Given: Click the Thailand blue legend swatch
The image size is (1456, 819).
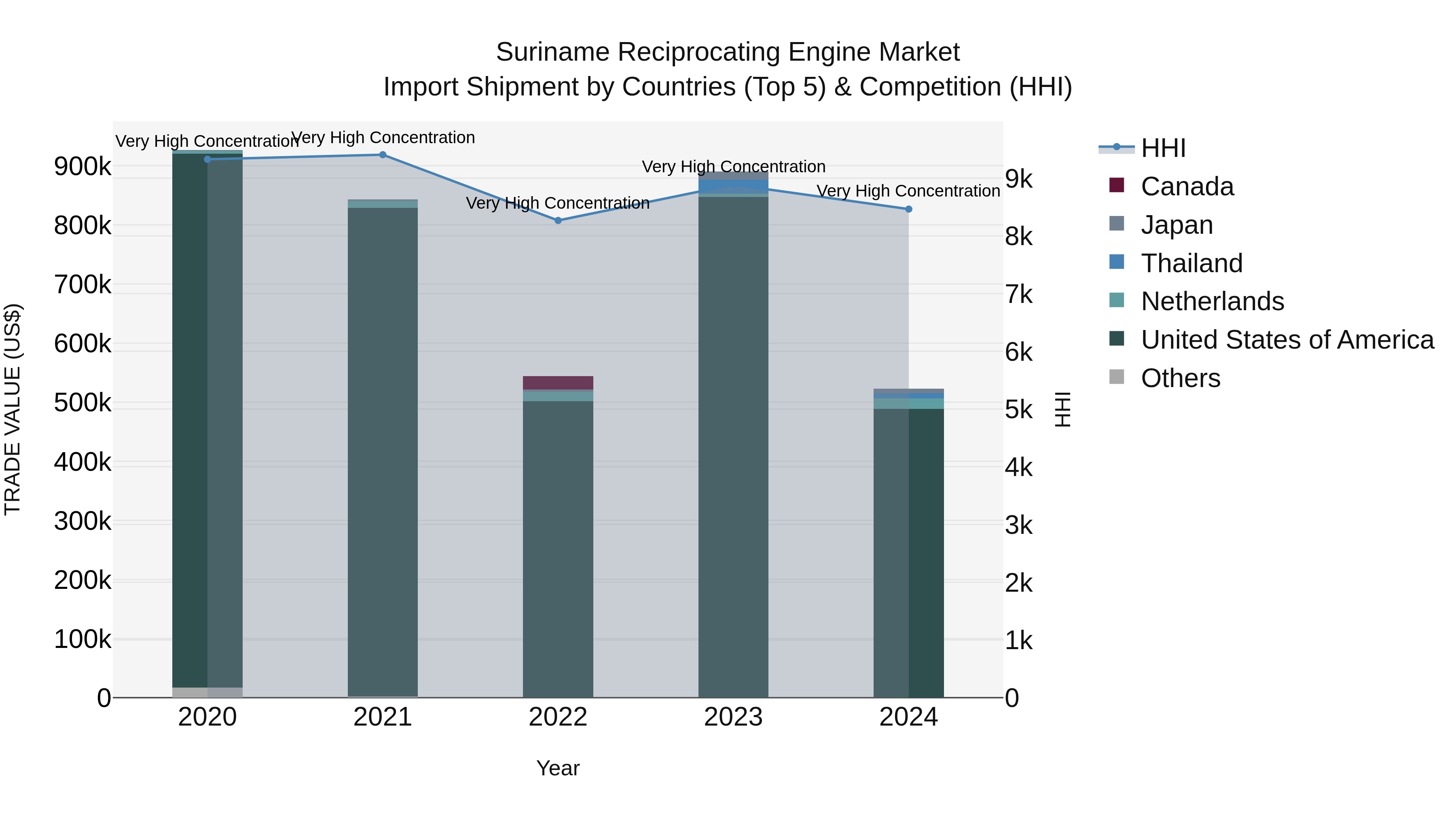Looking at the screenshot, I should 1117,262.
